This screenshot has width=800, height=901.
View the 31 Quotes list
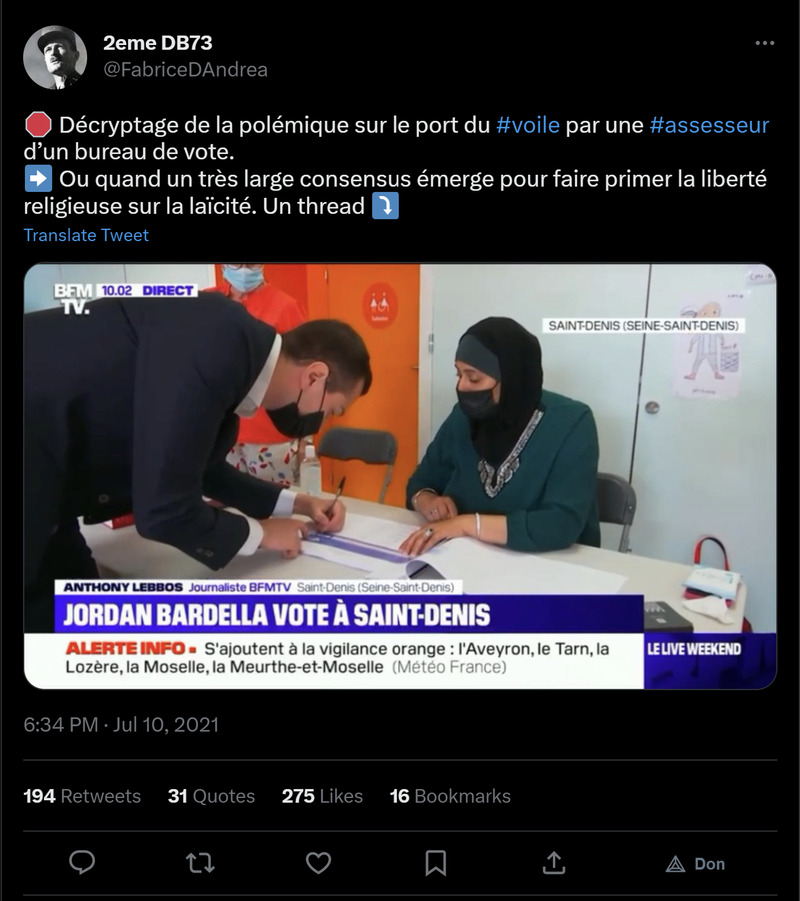point(211,796)
